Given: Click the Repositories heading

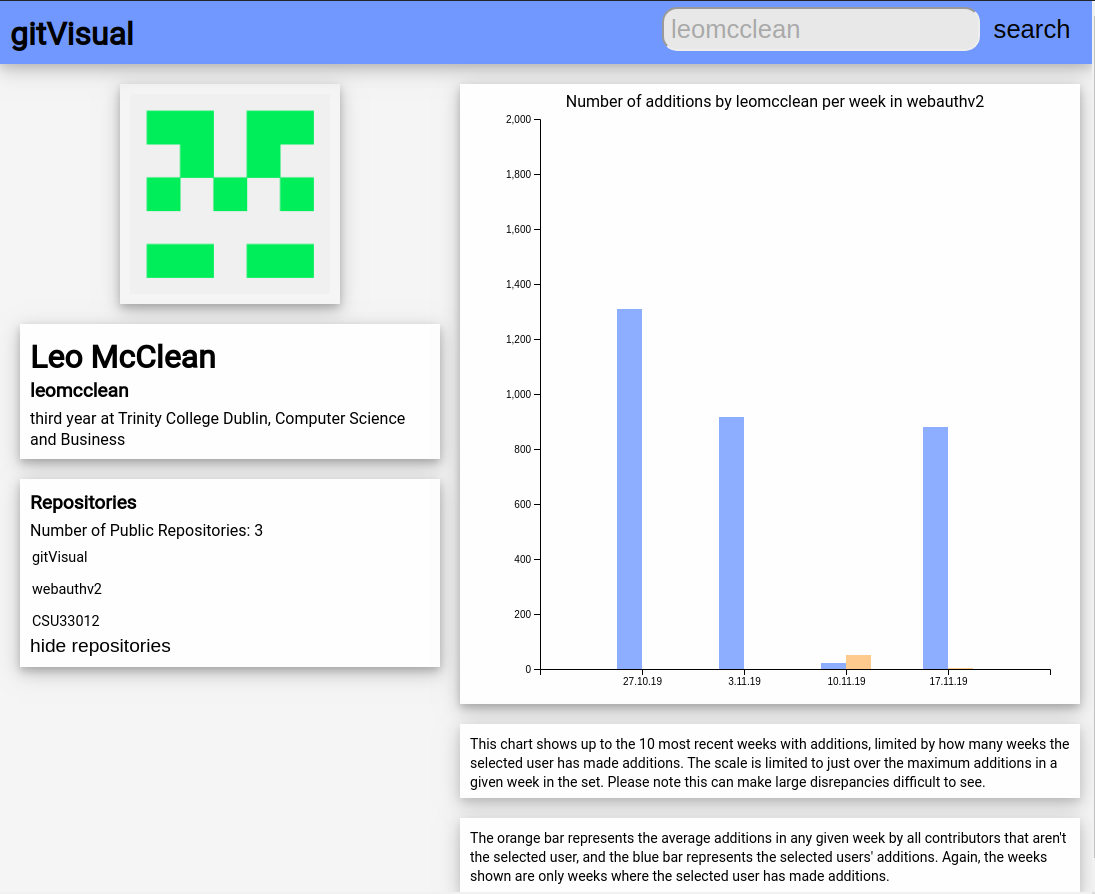Looking at the screenshot, I should coord(83,502).
